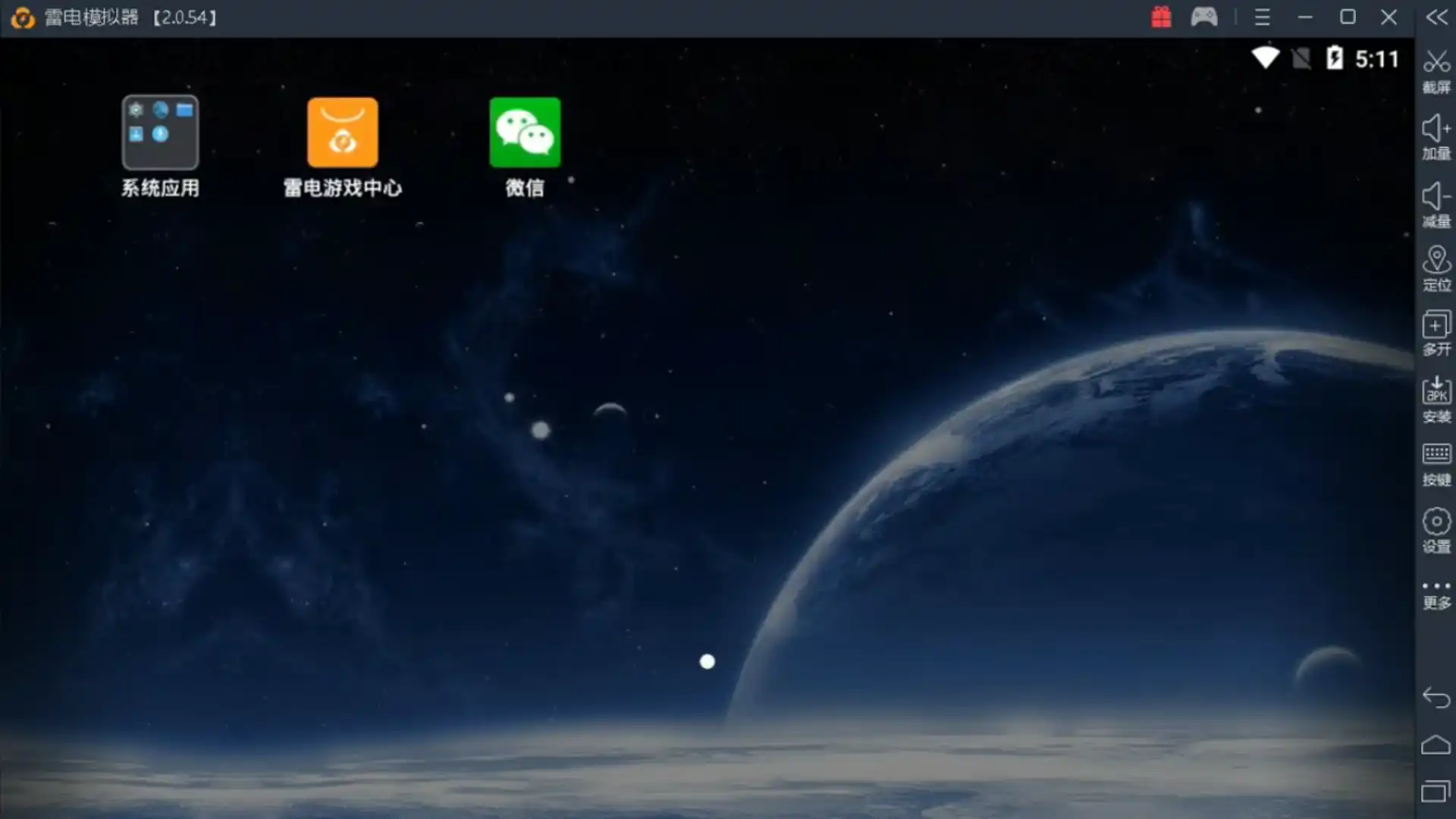
Task: Click the battery charging icon
Action: click(1335, 58)
